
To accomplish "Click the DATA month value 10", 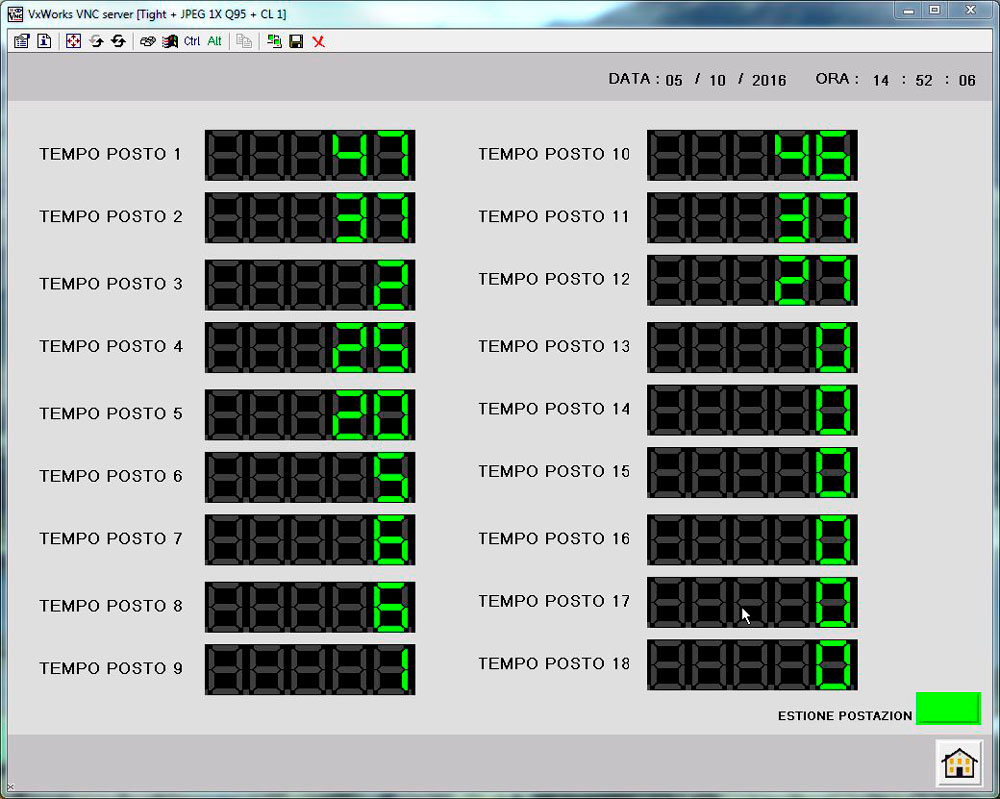I will tap(717, 80).
